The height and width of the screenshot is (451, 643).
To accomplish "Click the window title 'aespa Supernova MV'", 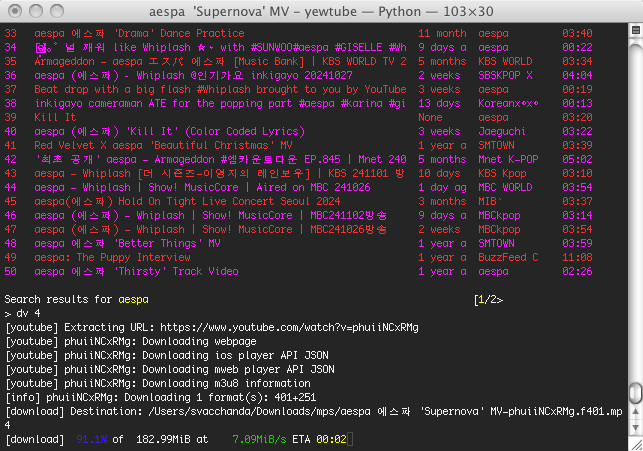I will point(321,11).
